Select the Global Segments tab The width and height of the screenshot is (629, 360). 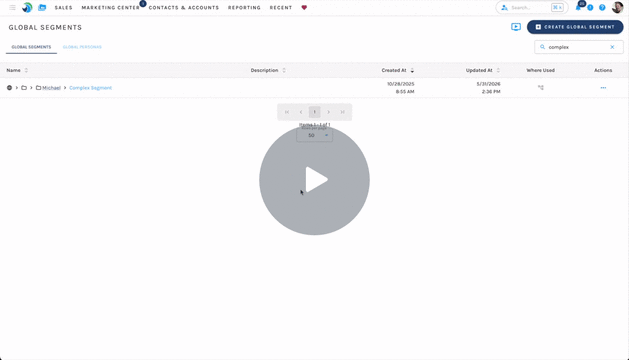pyautogui.click(x=31, y=47)
